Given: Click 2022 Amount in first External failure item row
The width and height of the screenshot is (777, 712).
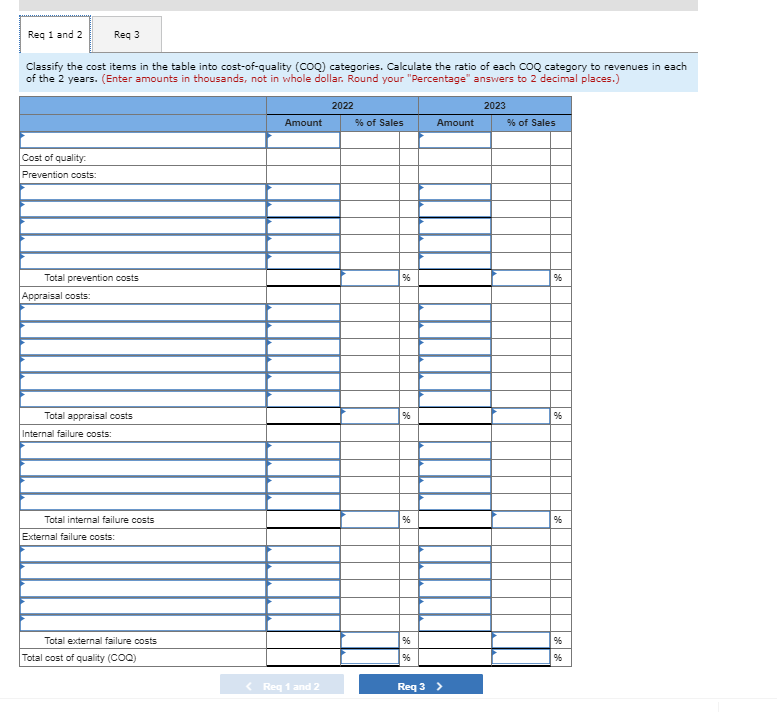Looking at the screenshot, I should [x=303, y=554].
